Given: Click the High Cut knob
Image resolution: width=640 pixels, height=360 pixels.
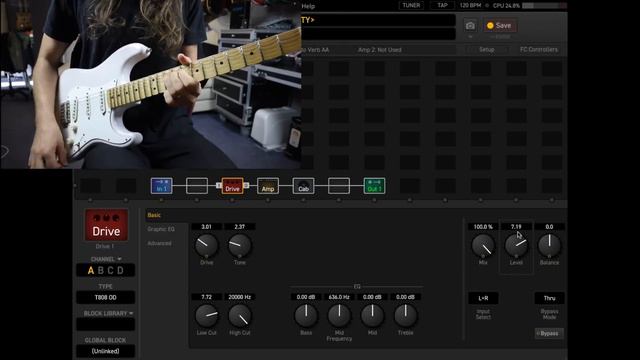Looking at the screenshot, I should [x=240, y=316].
